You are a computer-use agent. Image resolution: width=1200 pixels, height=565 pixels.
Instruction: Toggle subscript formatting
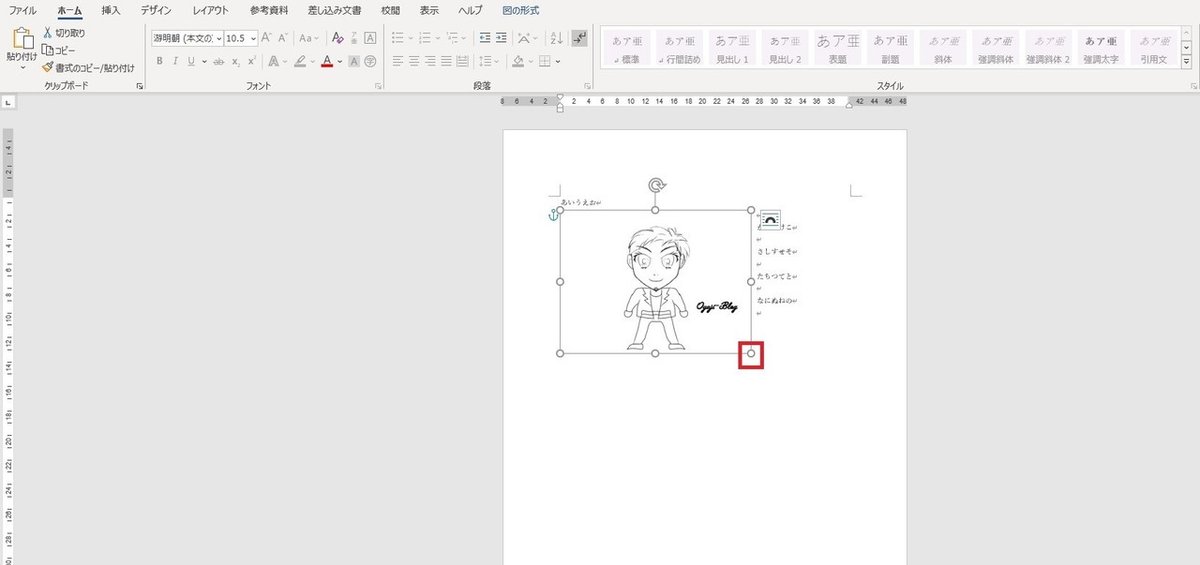pos(236,61)
